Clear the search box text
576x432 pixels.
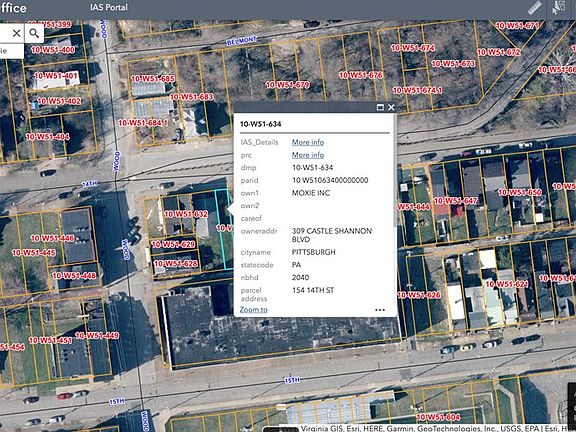[x=16, y=33]
